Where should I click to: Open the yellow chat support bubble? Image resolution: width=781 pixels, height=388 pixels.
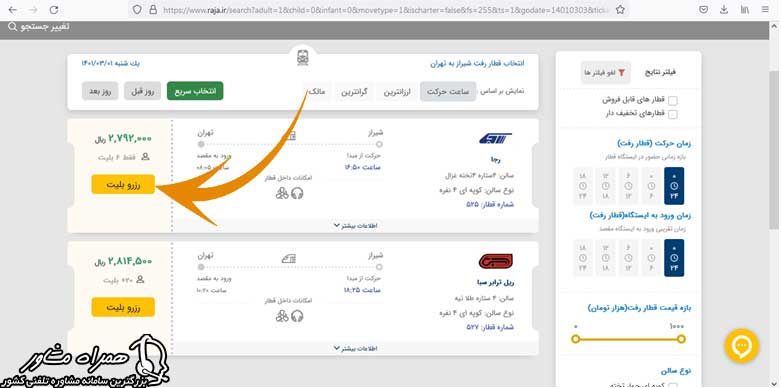click(x=742, y=345)
